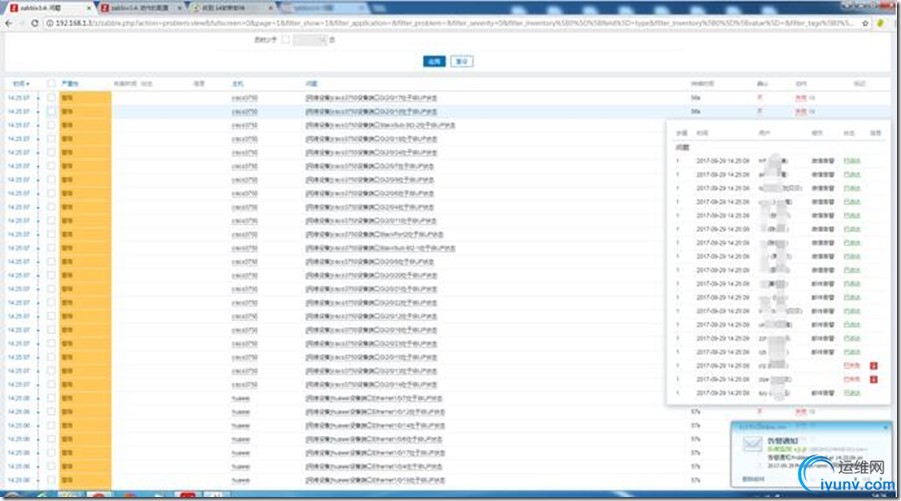Bookmark this page with the star icon
901x501 pixels.
pos(865,23)
